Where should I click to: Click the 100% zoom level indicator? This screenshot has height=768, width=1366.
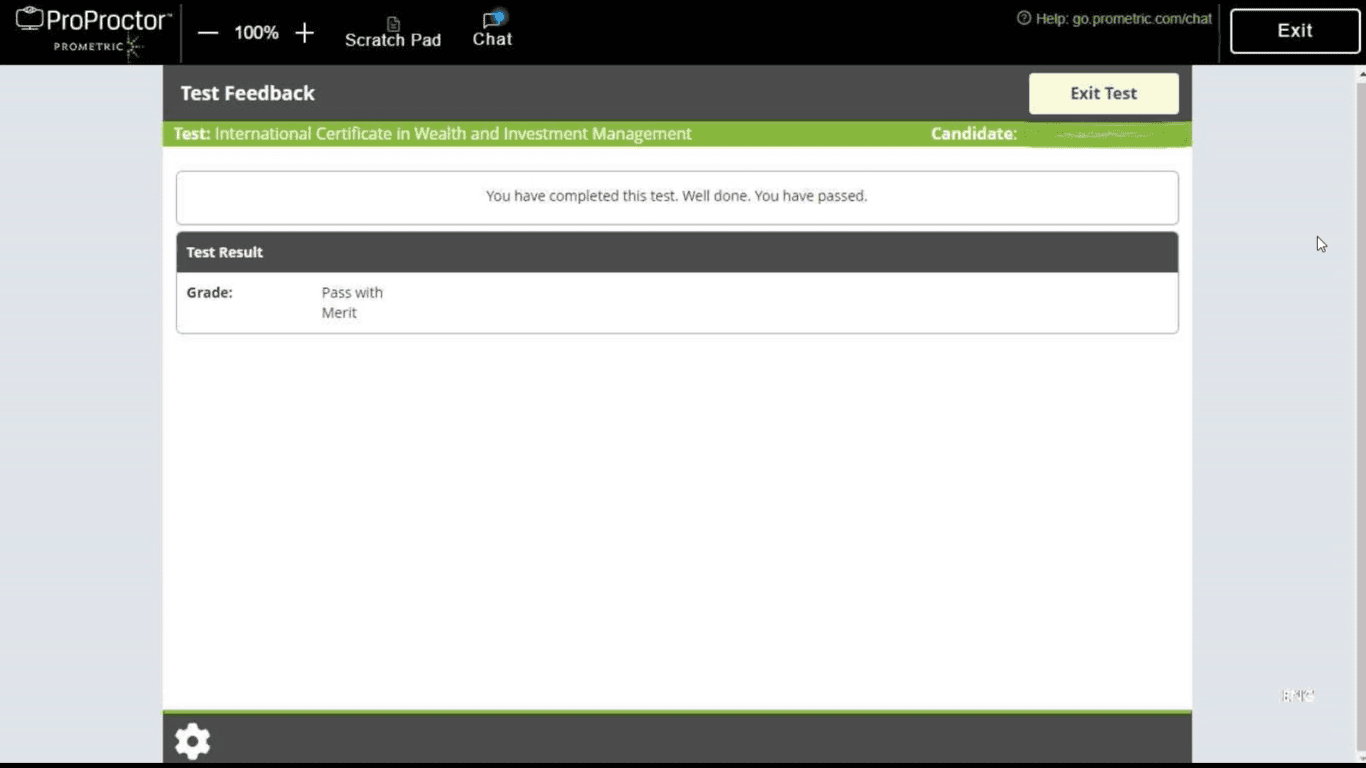pos(256,33)
